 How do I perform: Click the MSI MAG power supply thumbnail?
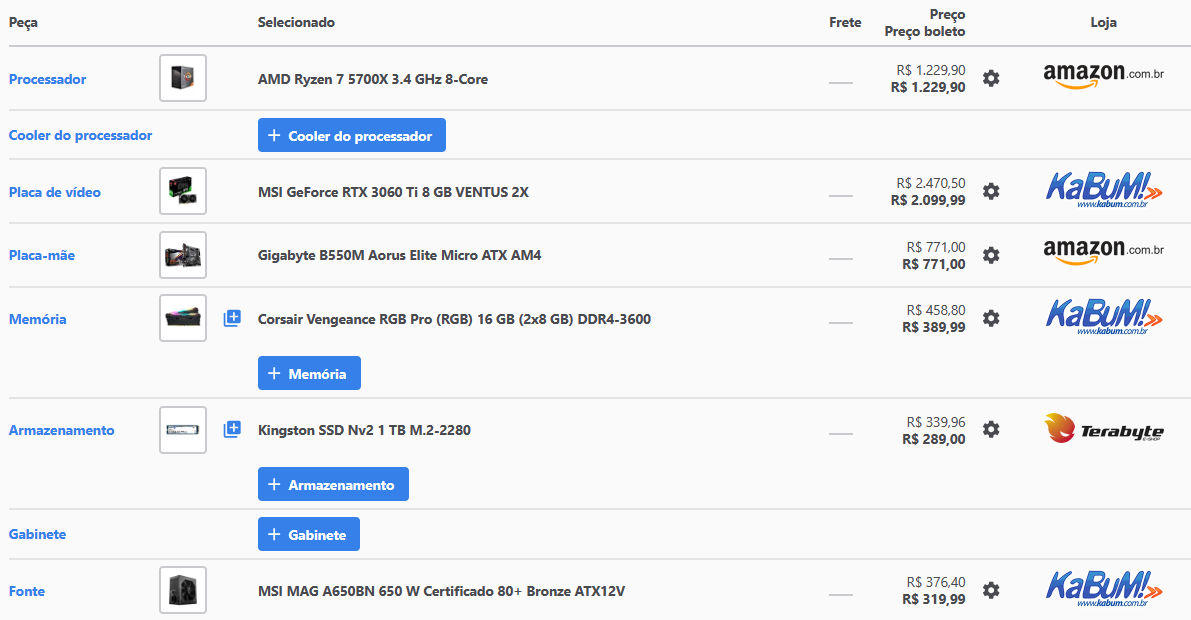tap(183, 590)
